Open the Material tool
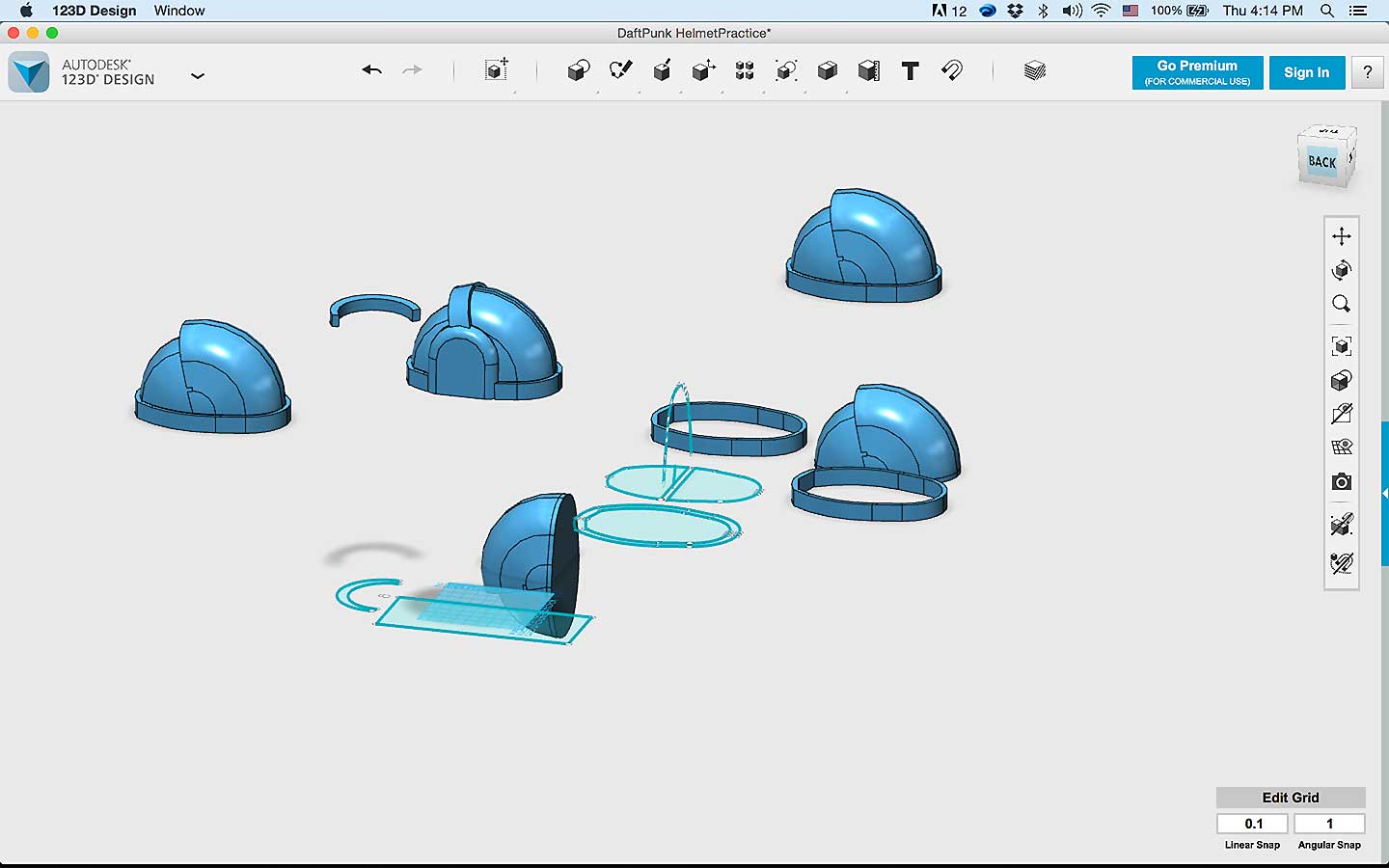This screenshot has height=868, width=1389. pyautogui.click(x=1035, y=70)
